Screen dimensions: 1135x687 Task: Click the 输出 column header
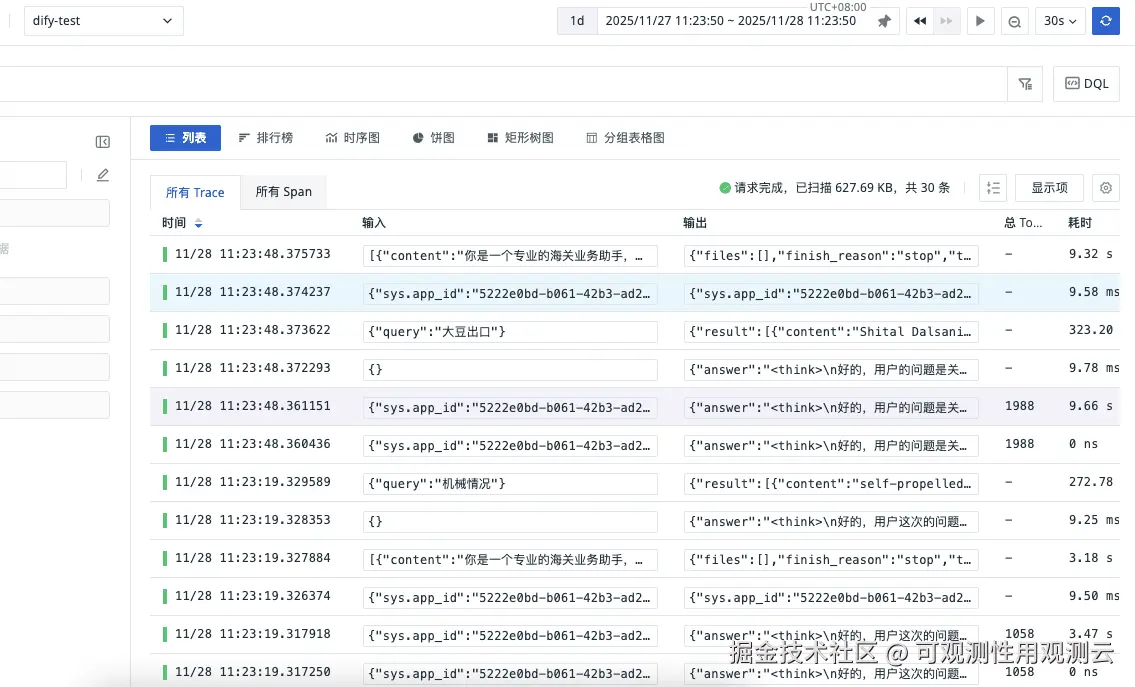pyautogui.click(x=695, y=223)
